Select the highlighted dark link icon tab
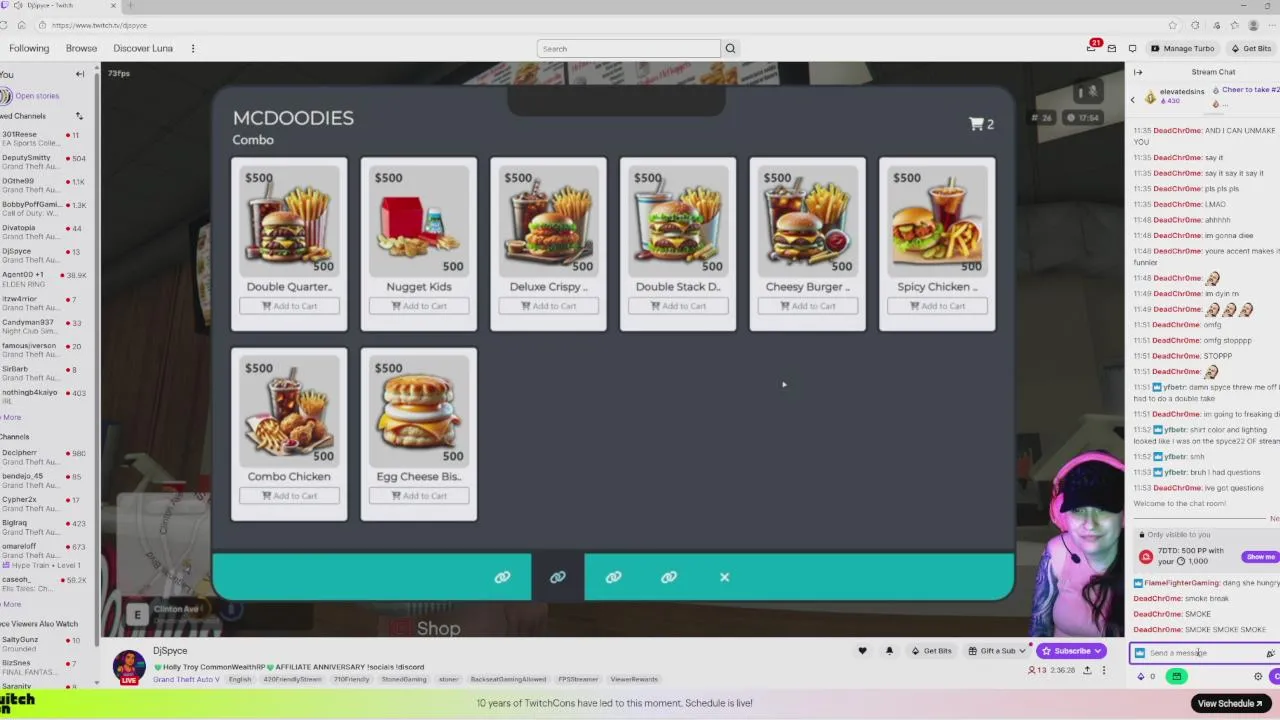The height and width of the screenshot is (720, 1280). click(x=557, y=577)
